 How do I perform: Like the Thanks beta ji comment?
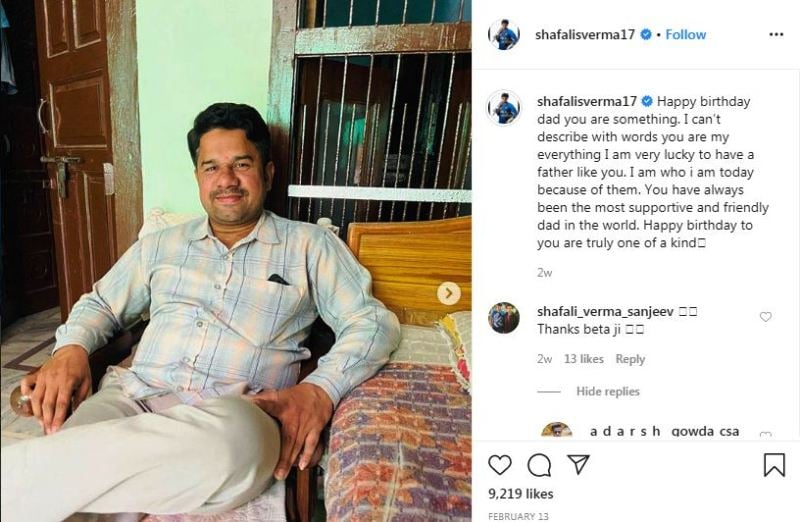(765, 317)
